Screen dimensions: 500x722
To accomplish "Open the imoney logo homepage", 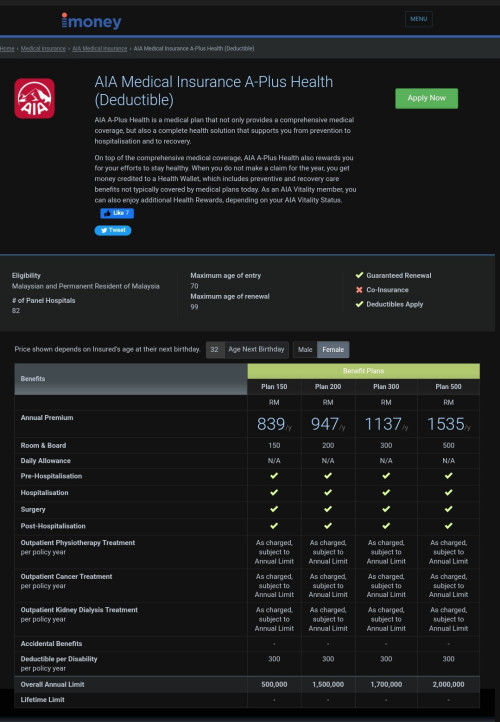I will click(91, 21).
